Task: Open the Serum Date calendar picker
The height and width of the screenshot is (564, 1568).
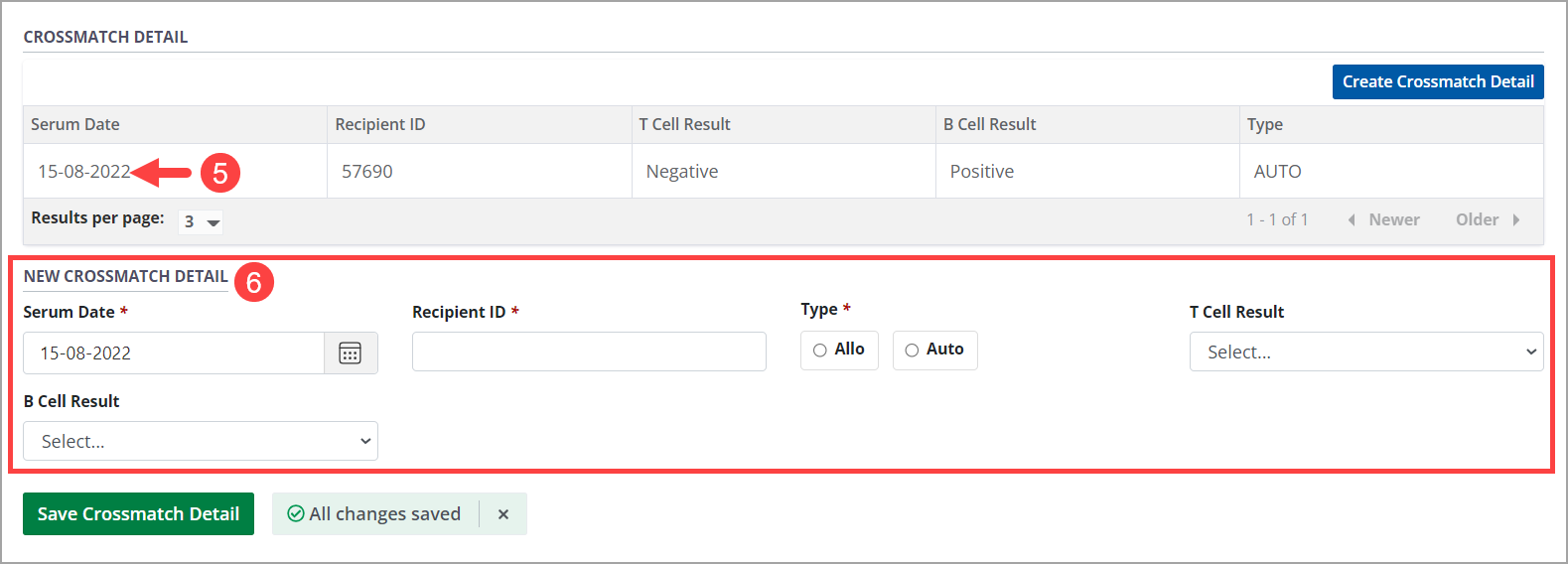Action: (x=351, y=353)
